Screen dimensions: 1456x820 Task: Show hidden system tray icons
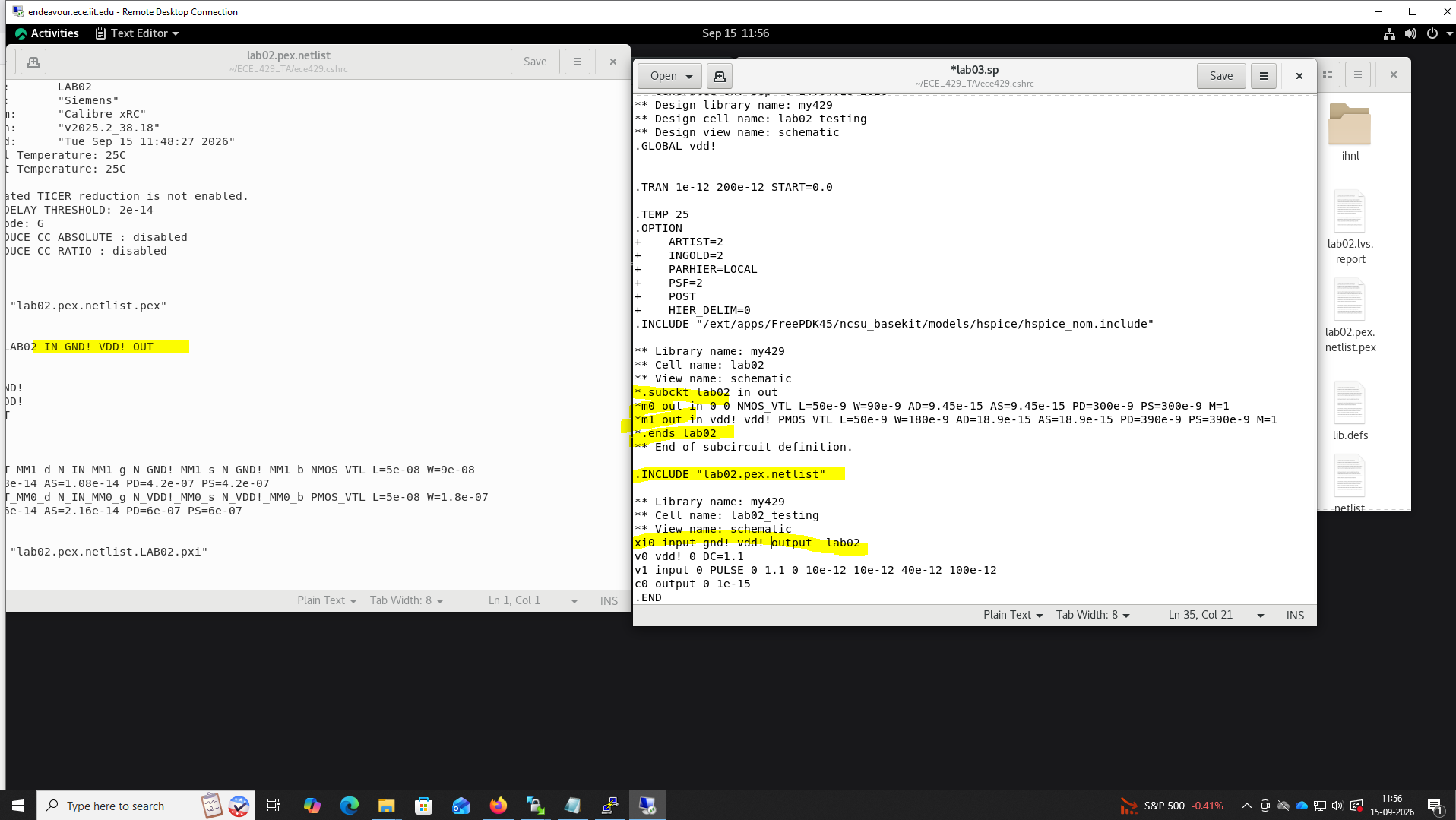(1246, 806)
